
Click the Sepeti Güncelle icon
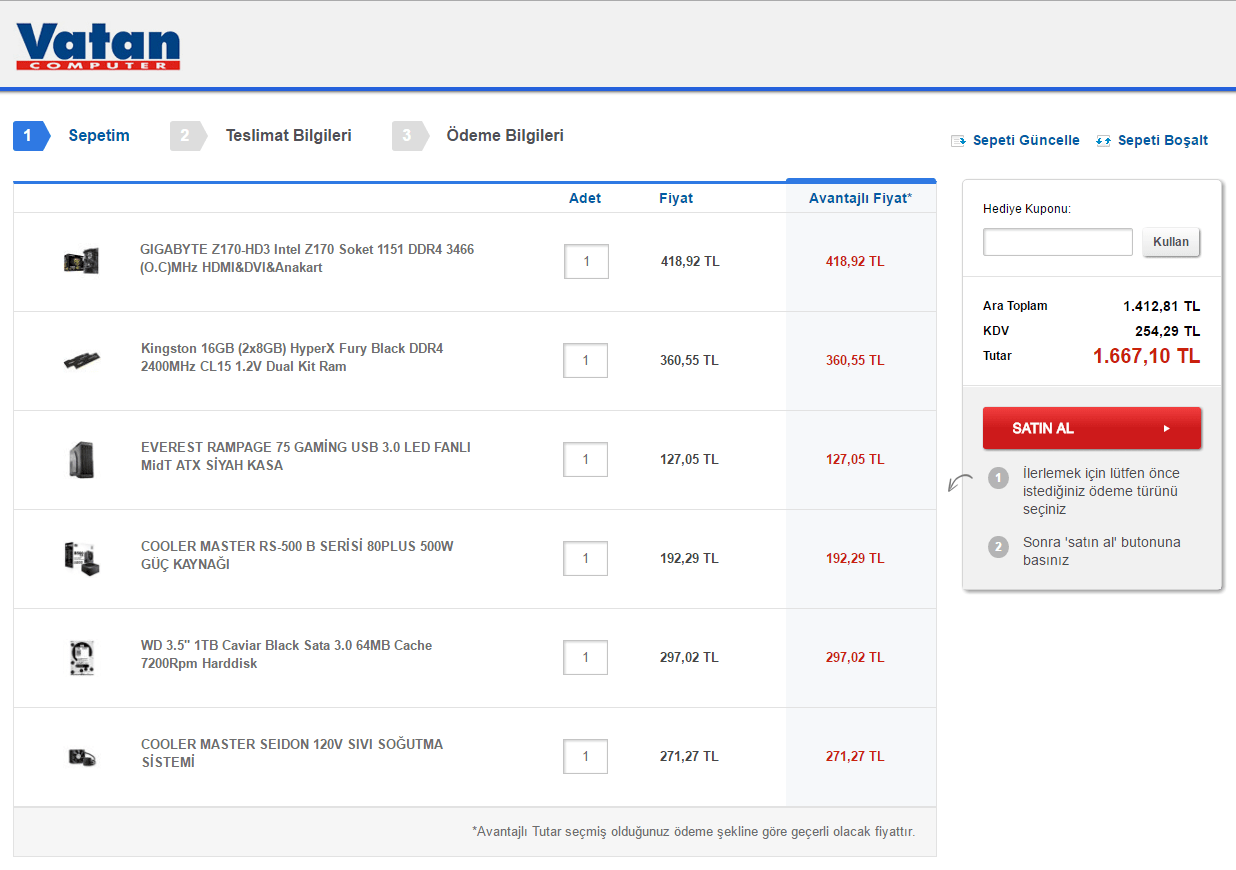[x=958, y=141]
